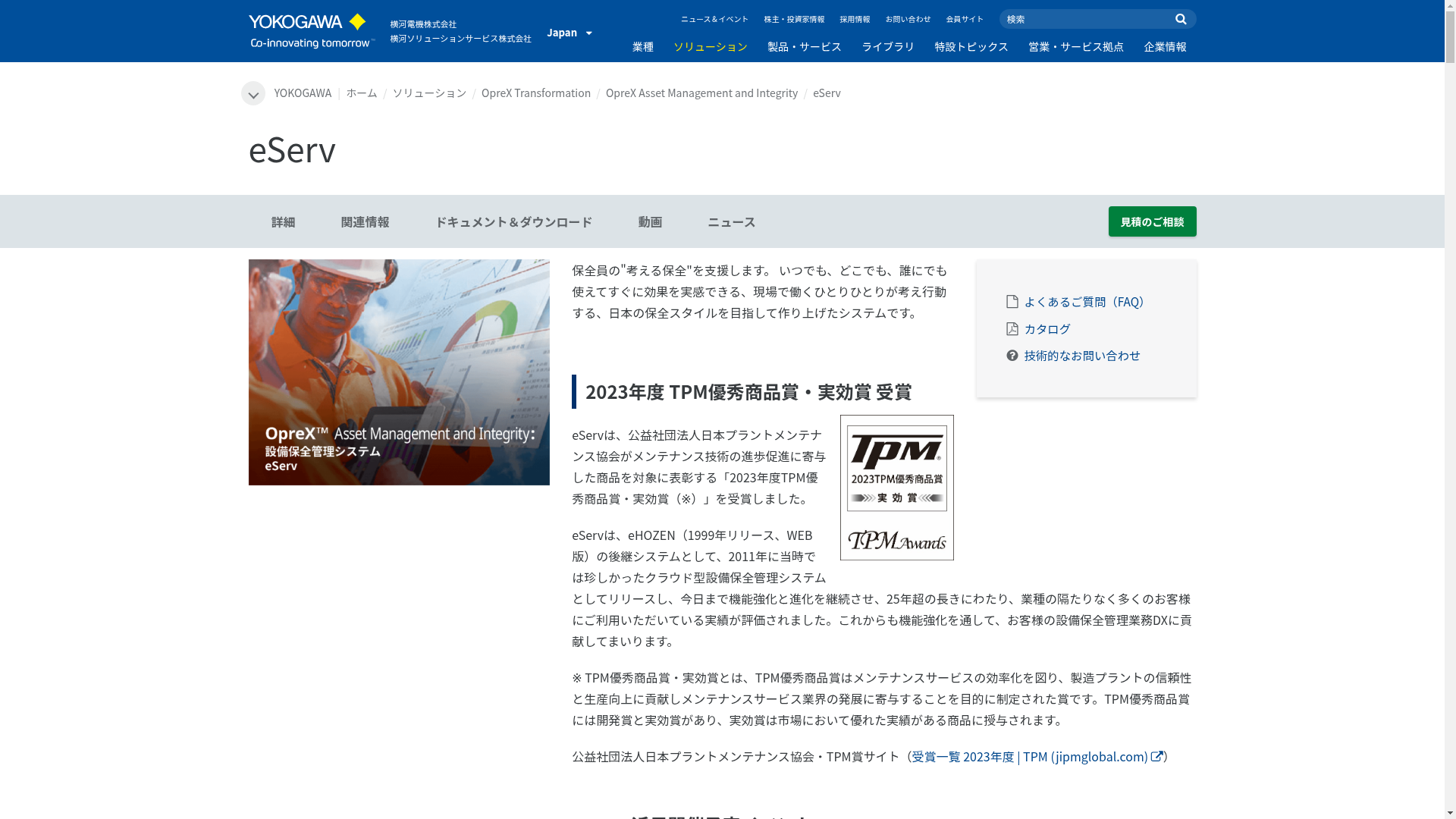1456x819 pixels.
Task: Click the FAQ document icon in sidebar
Action: pos(1012,302)
